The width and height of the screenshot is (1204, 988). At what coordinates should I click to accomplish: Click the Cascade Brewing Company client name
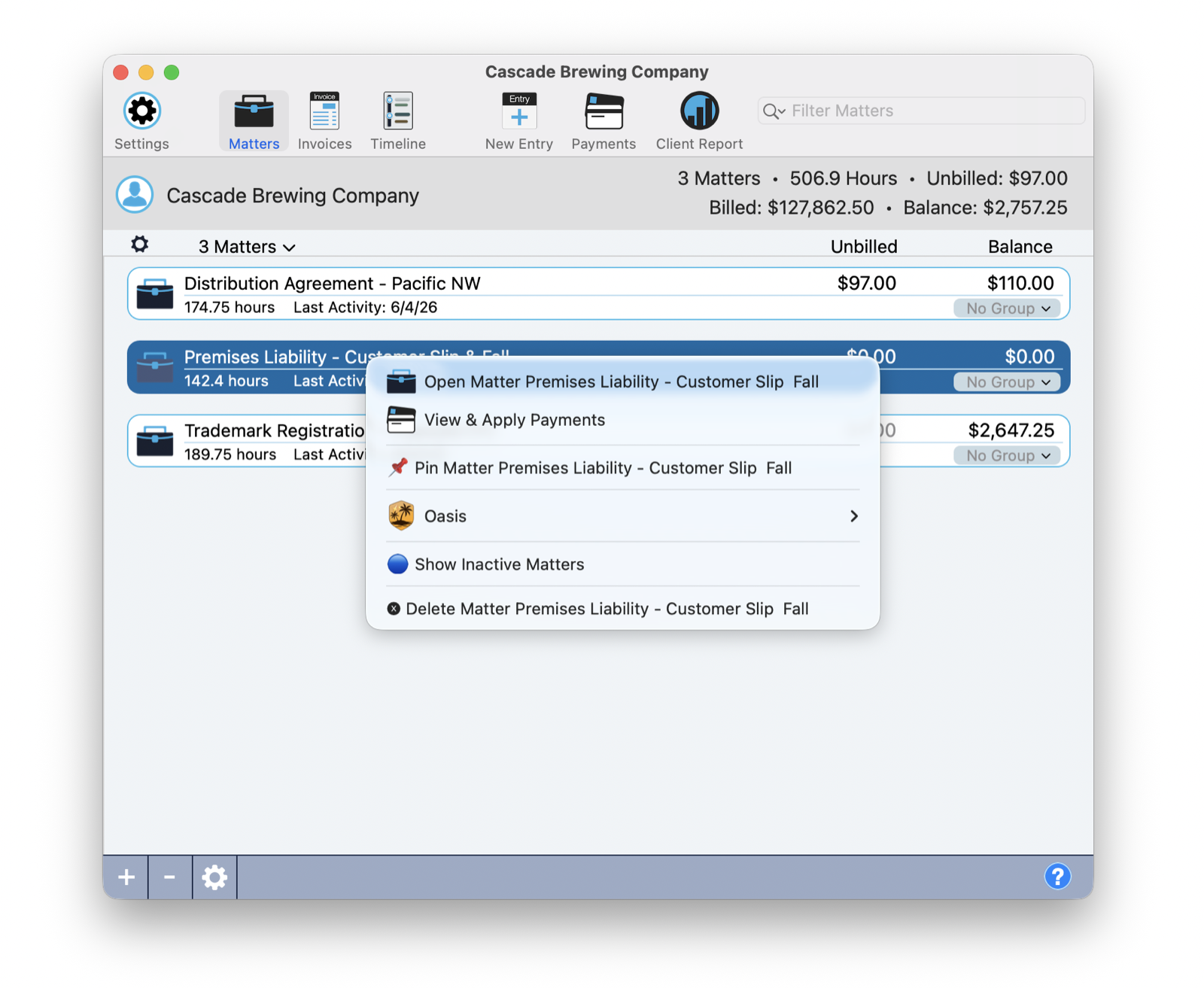pos(293,196)
